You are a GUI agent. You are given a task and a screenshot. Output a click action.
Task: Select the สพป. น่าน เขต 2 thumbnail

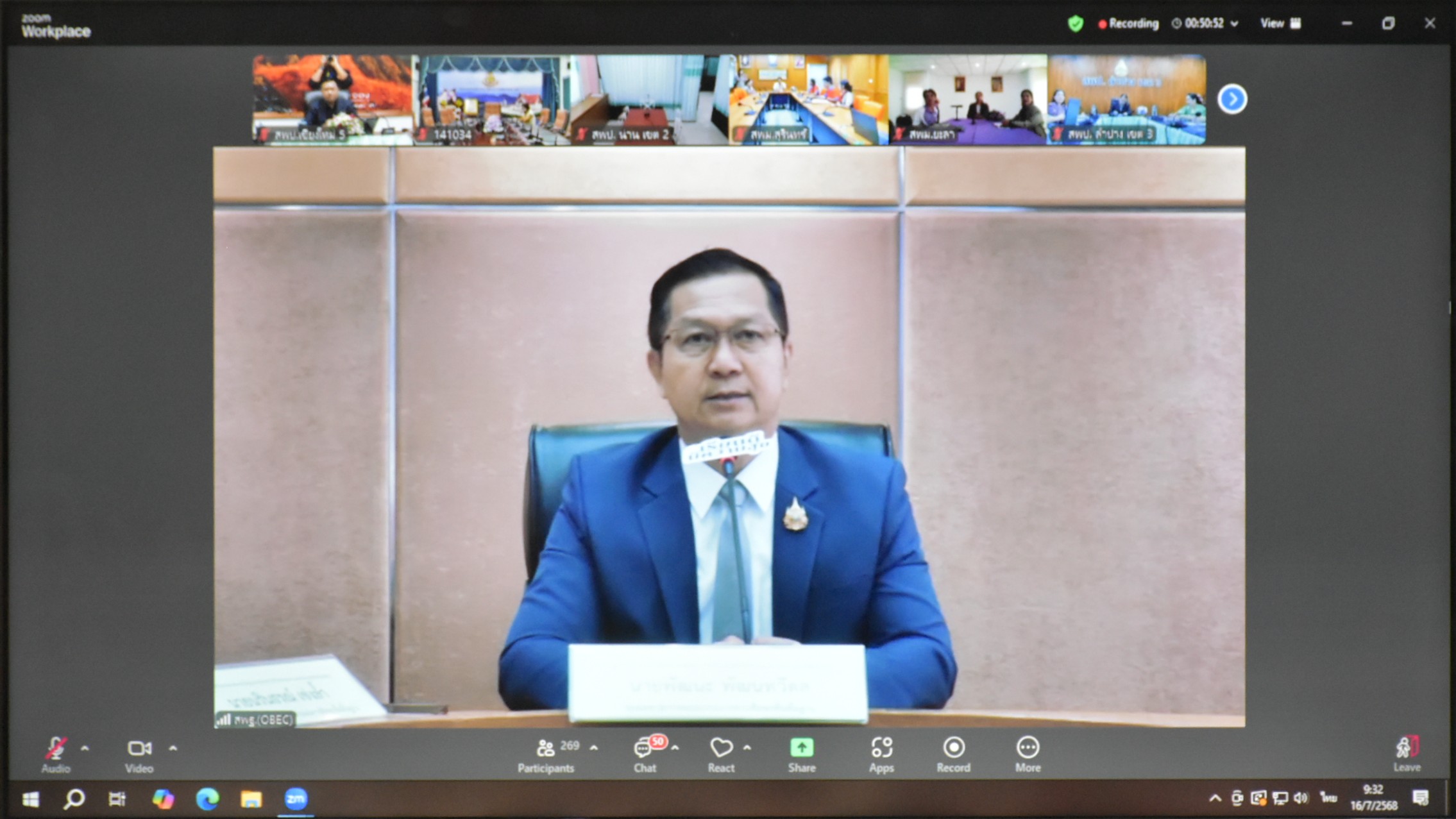(650, 99)
